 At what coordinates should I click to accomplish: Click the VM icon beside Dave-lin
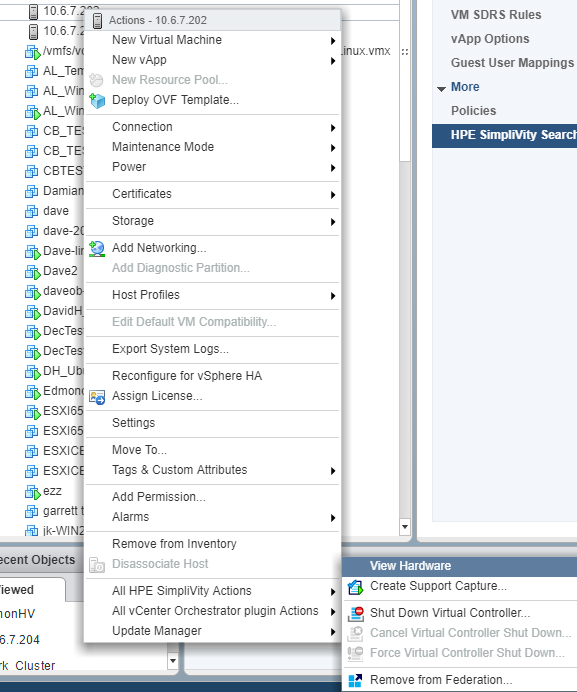pos(32,252)
